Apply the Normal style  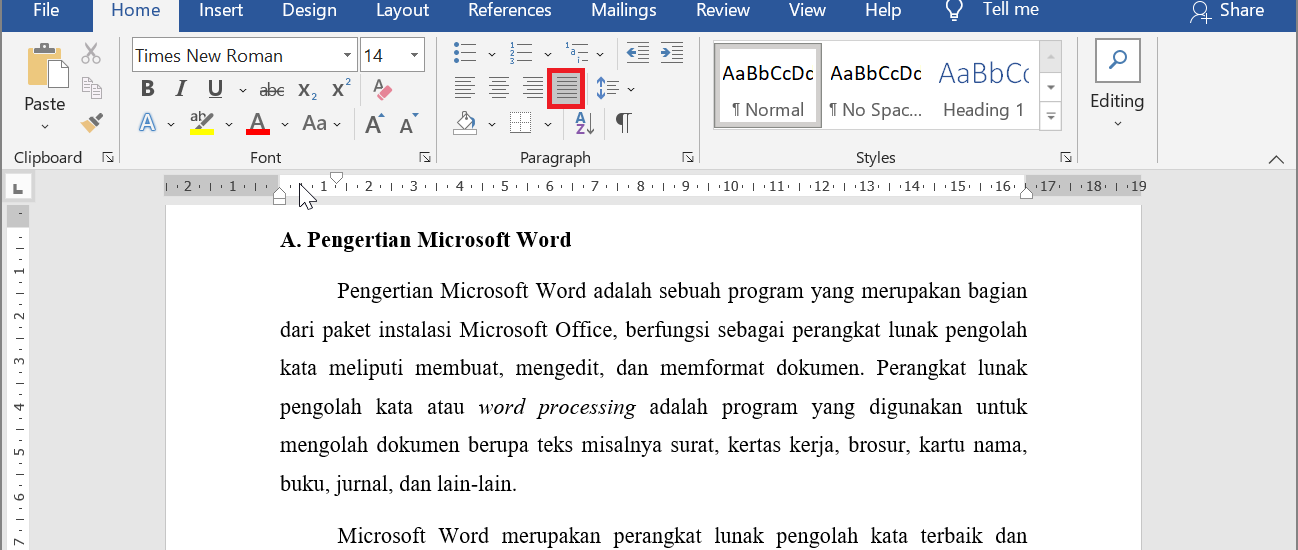768,86
